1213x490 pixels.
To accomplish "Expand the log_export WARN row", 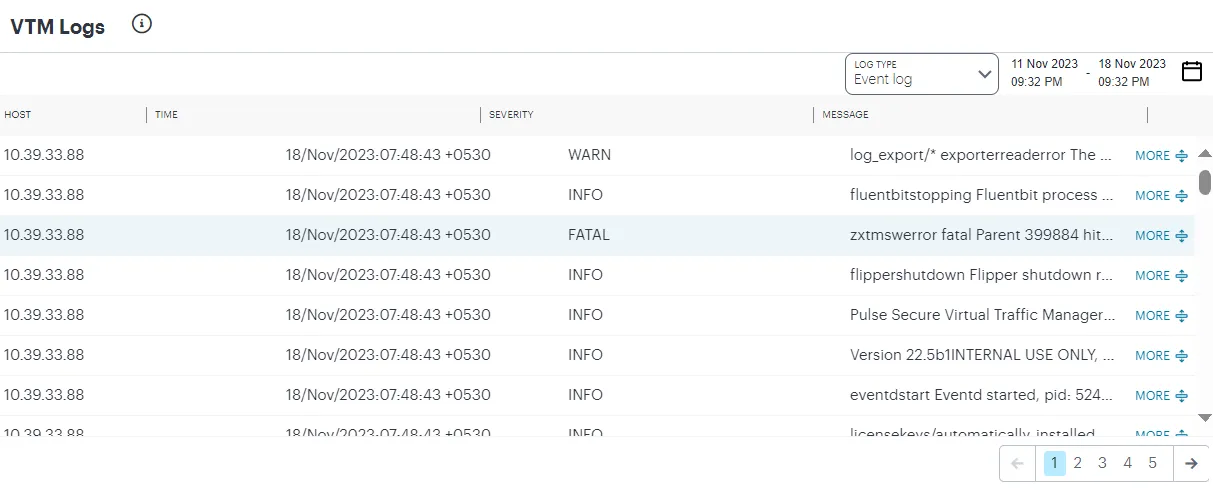I will point(1161,156).
